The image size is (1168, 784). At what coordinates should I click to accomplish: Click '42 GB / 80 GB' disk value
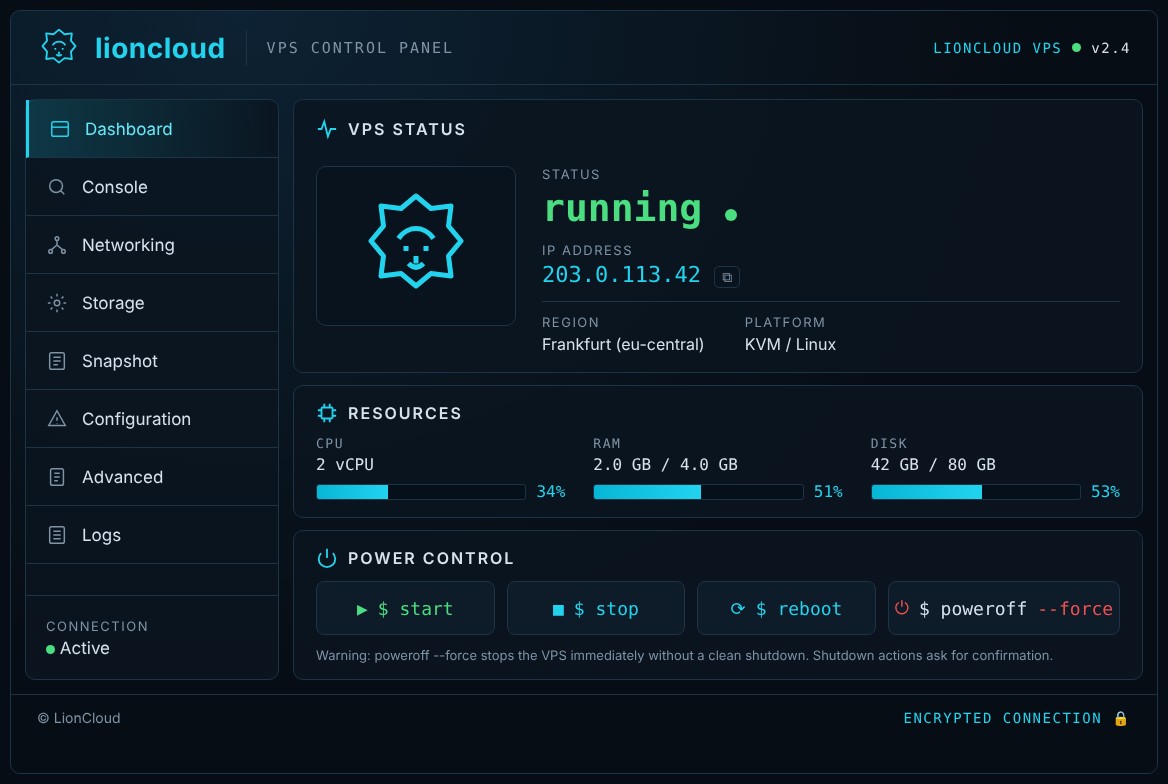[x=933, y=464]
